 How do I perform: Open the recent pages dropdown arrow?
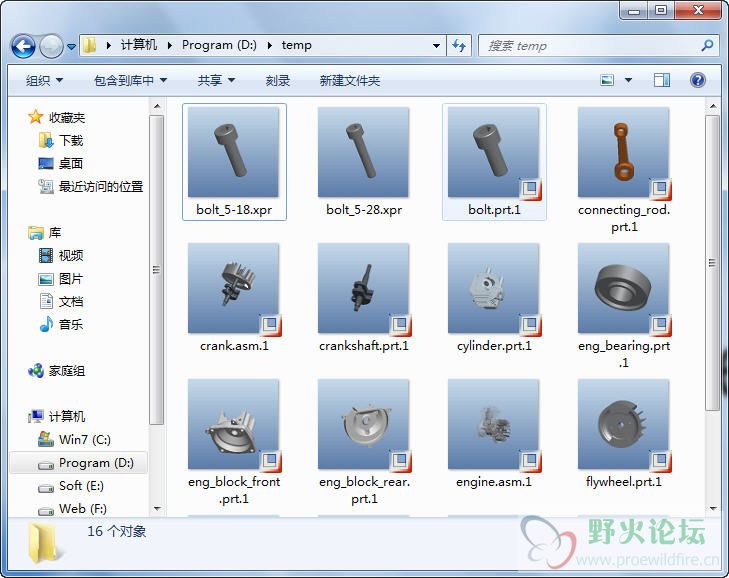coord(72,47)
